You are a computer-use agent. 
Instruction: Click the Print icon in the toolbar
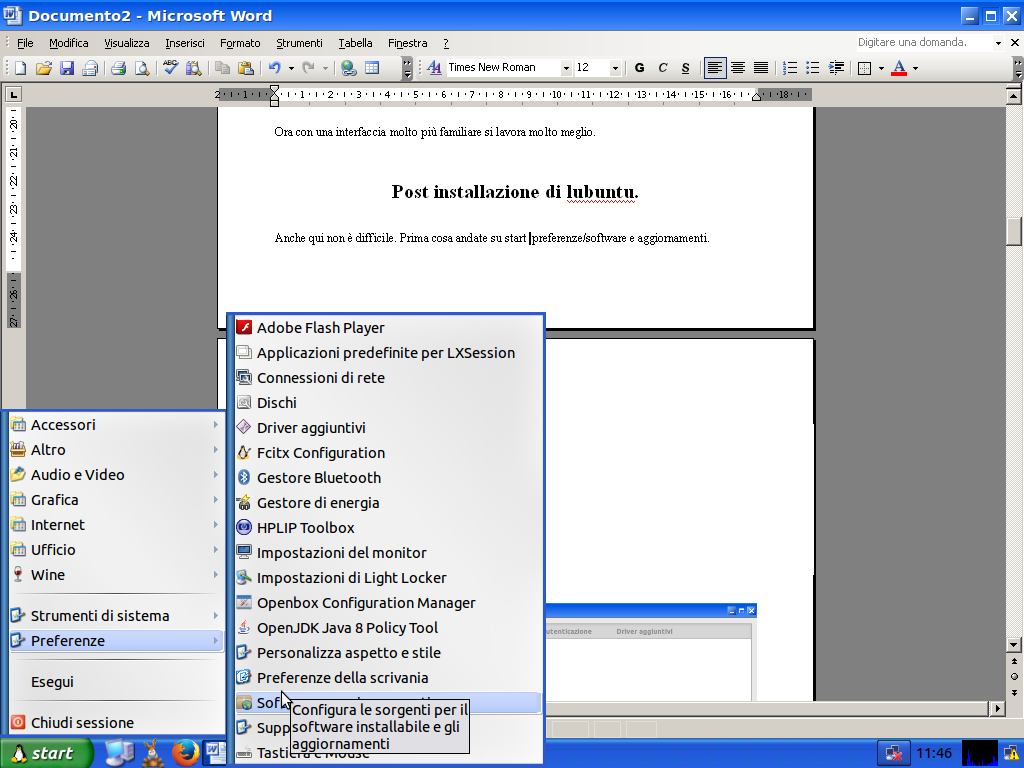118,68
